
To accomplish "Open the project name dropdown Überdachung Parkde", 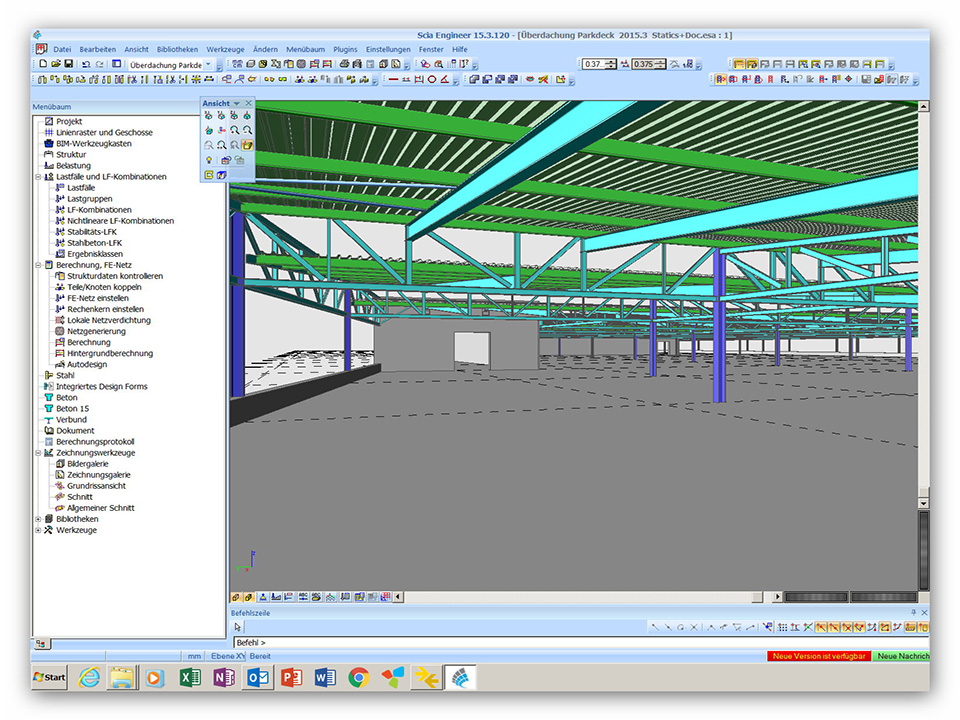I will pos(208,64).
